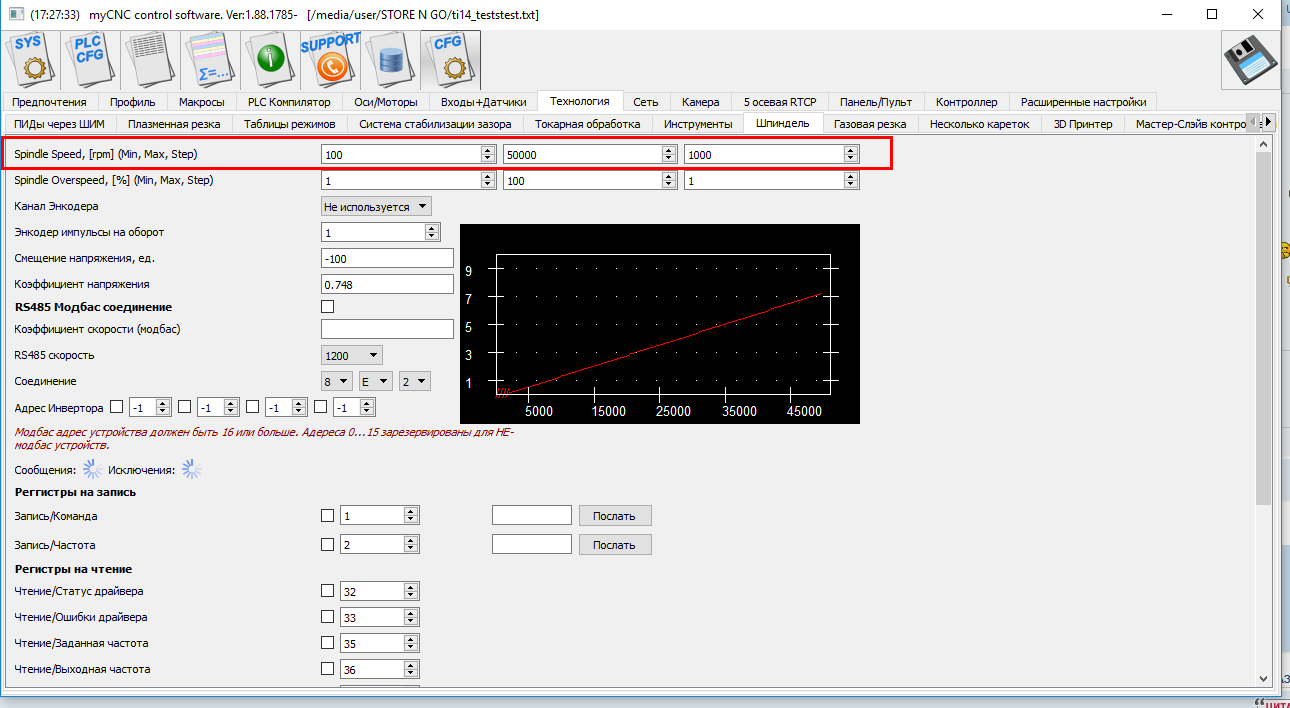Open the PLC CFG toolbar icon
This screenshot has height=708, width=1290.
92,60
